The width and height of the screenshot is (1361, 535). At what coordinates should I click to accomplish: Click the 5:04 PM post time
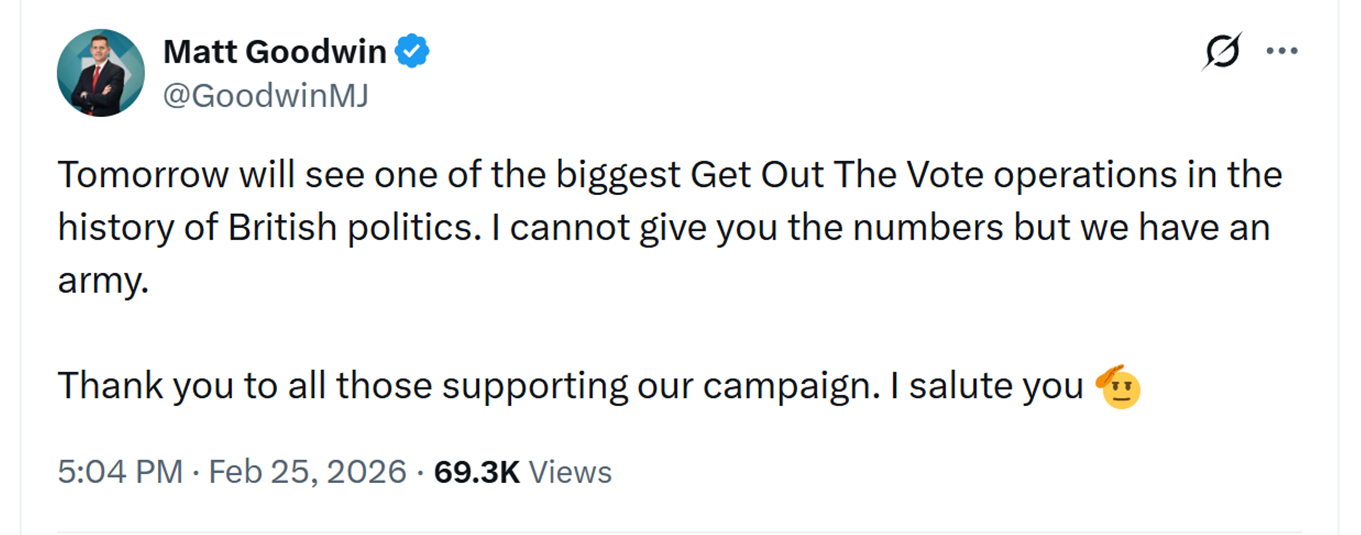point(120,471)
